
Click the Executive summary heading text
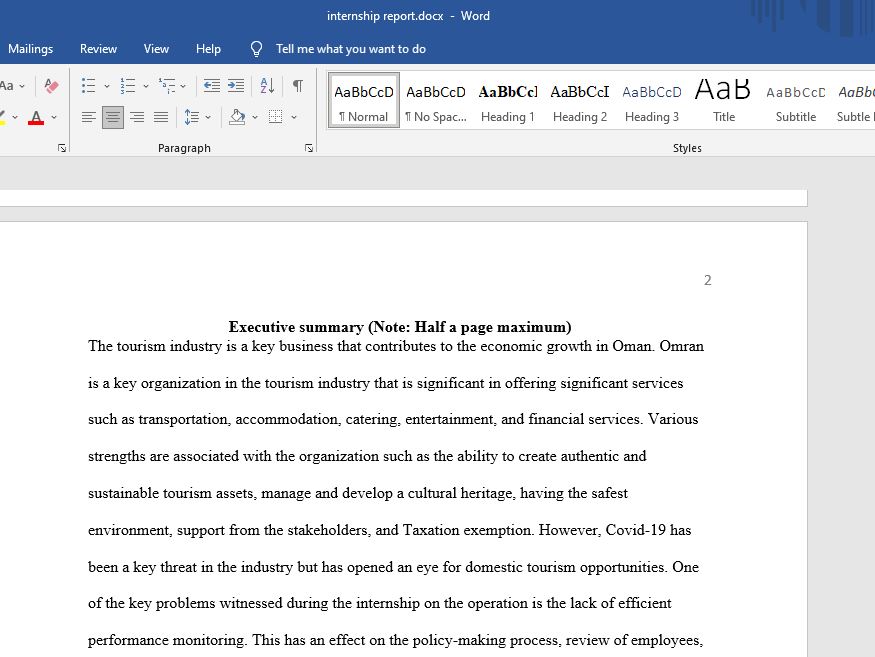(x=400, y=327)
